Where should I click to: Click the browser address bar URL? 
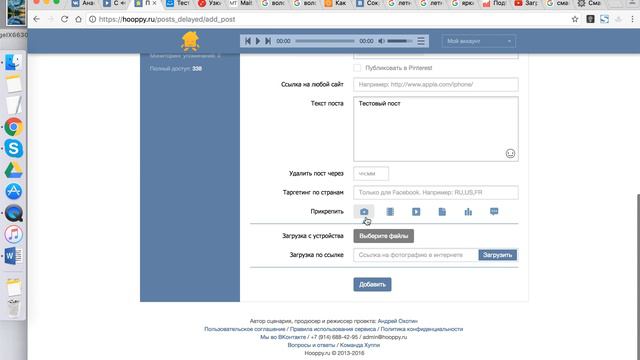pyautogui.click(x=167, y=19)
